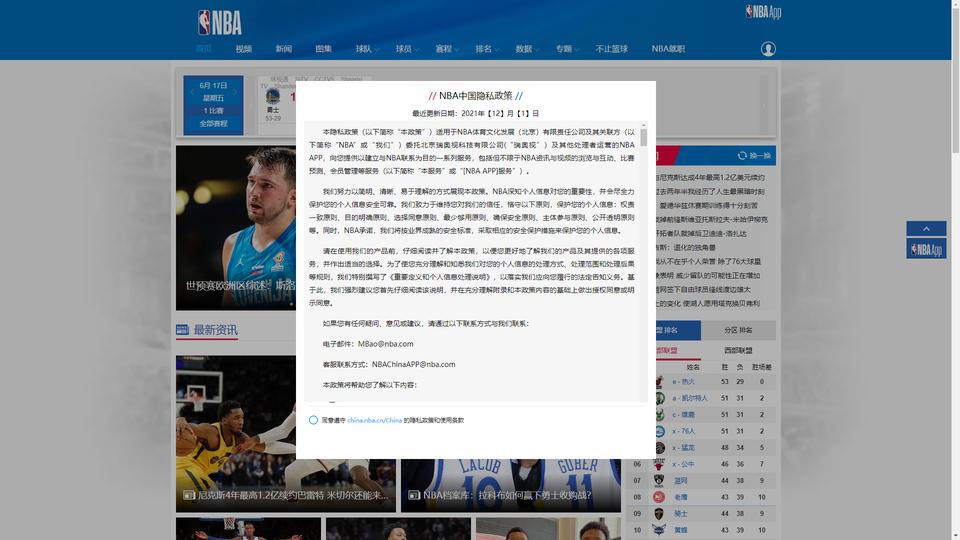Switch to the 分区排名 tab
The height and width of the screenshot is (540, 960).
pos(738,330)
